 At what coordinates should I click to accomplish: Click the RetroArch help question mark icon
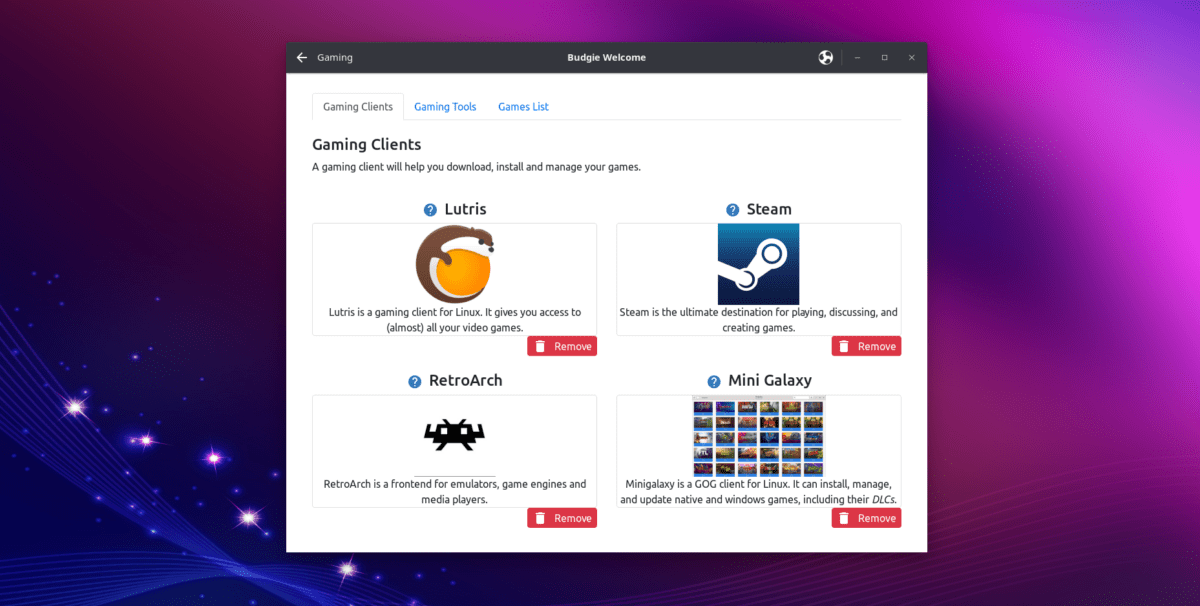click(413, 381)
